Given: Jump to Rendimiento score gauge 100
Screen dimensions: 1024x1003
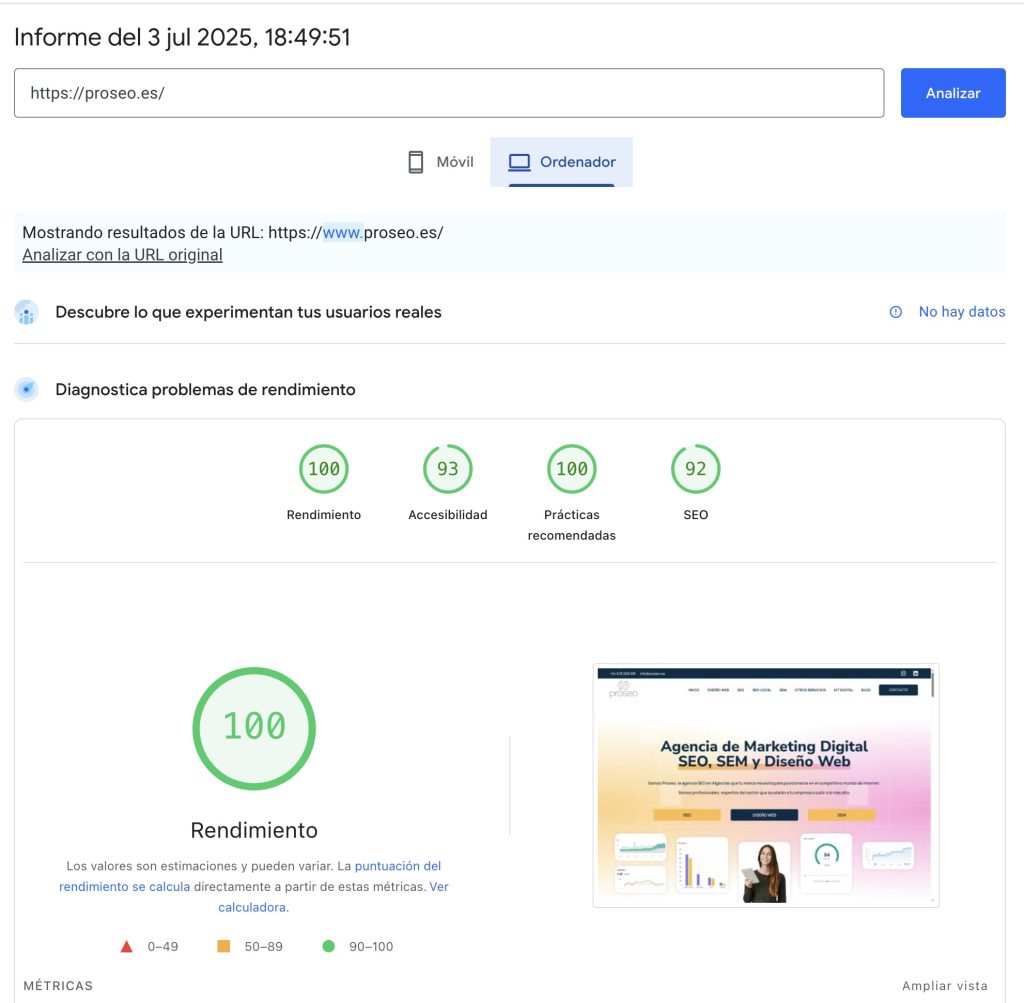Looking at the screenshot, I should (x=324, y=469).
